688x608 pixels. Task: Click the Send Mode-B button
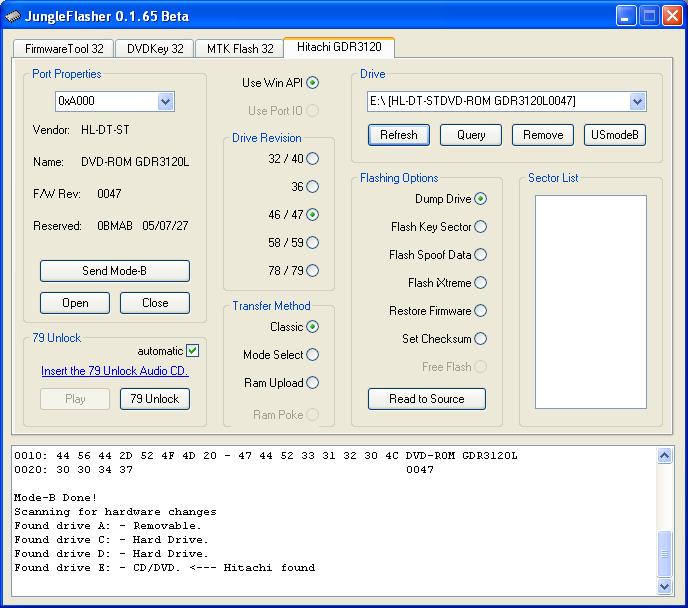(x=115, y=271)
